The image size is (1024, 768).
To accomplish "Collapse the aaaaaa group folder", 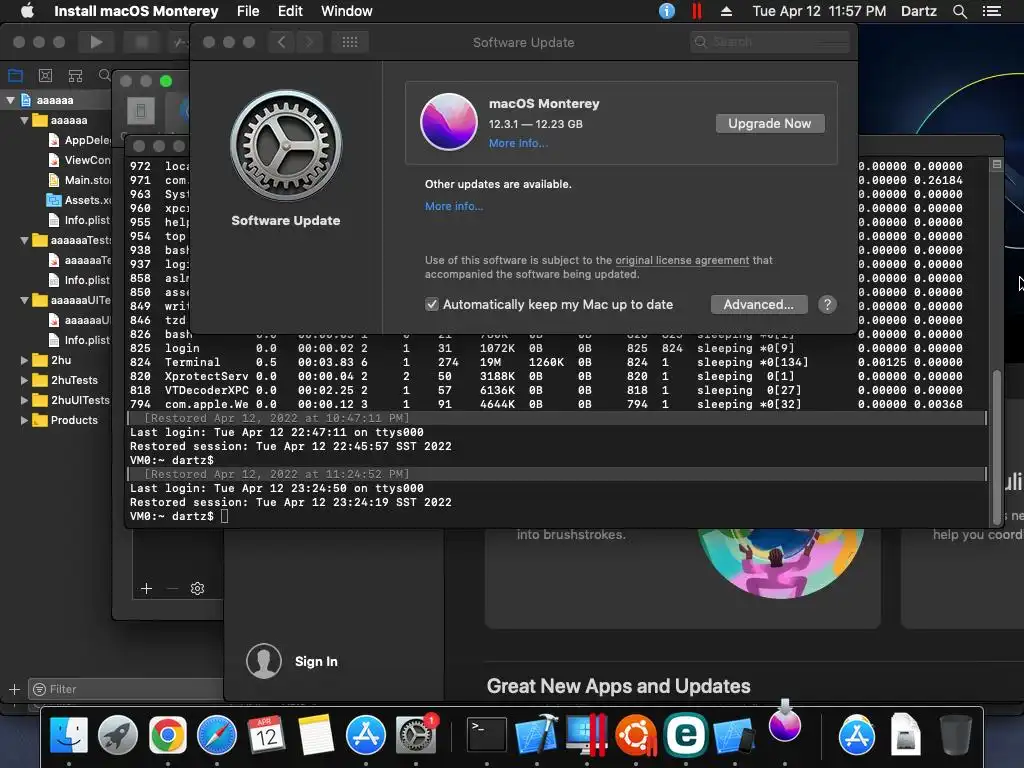I will pos(24,120).
